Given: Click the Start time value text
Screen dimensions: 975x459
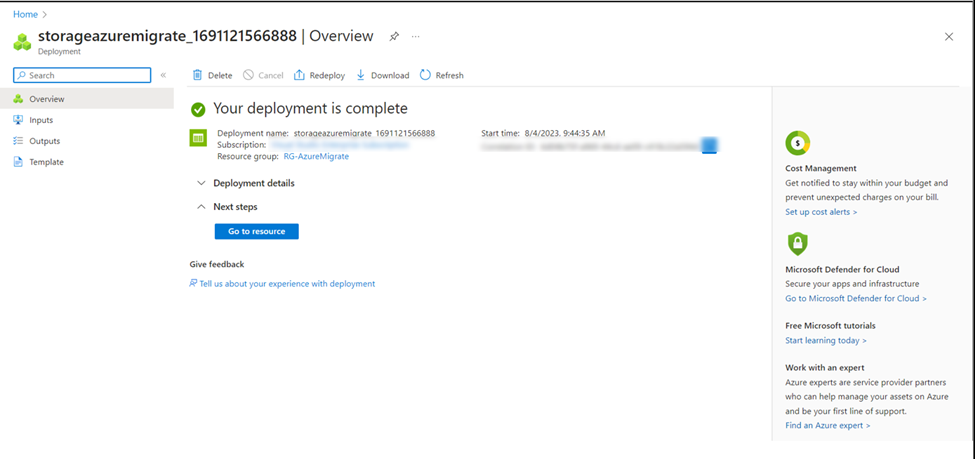Looking at the screenshot, I should point(563,133).
